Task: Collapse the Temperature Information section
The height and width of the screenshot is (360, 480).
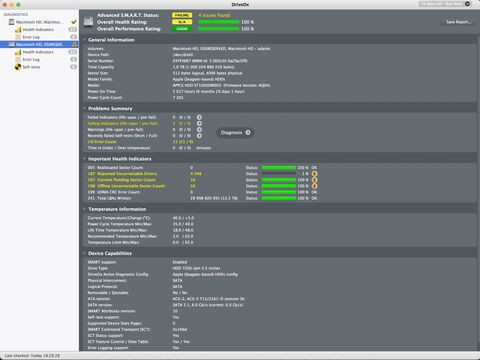Action: click(x=84, y=209)
